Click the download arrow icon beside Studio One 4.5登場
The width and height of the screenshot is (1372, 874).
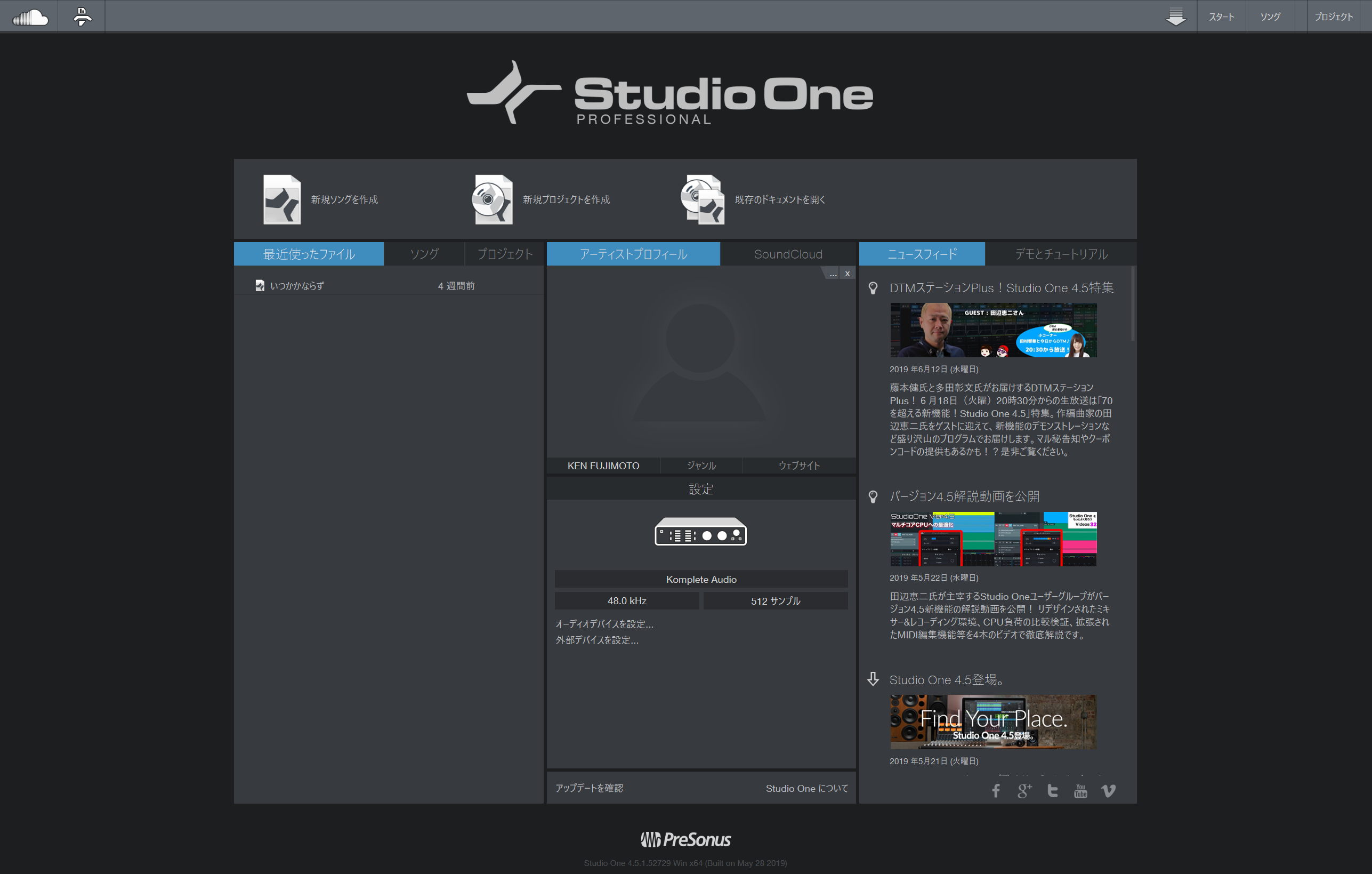point(873,679)
